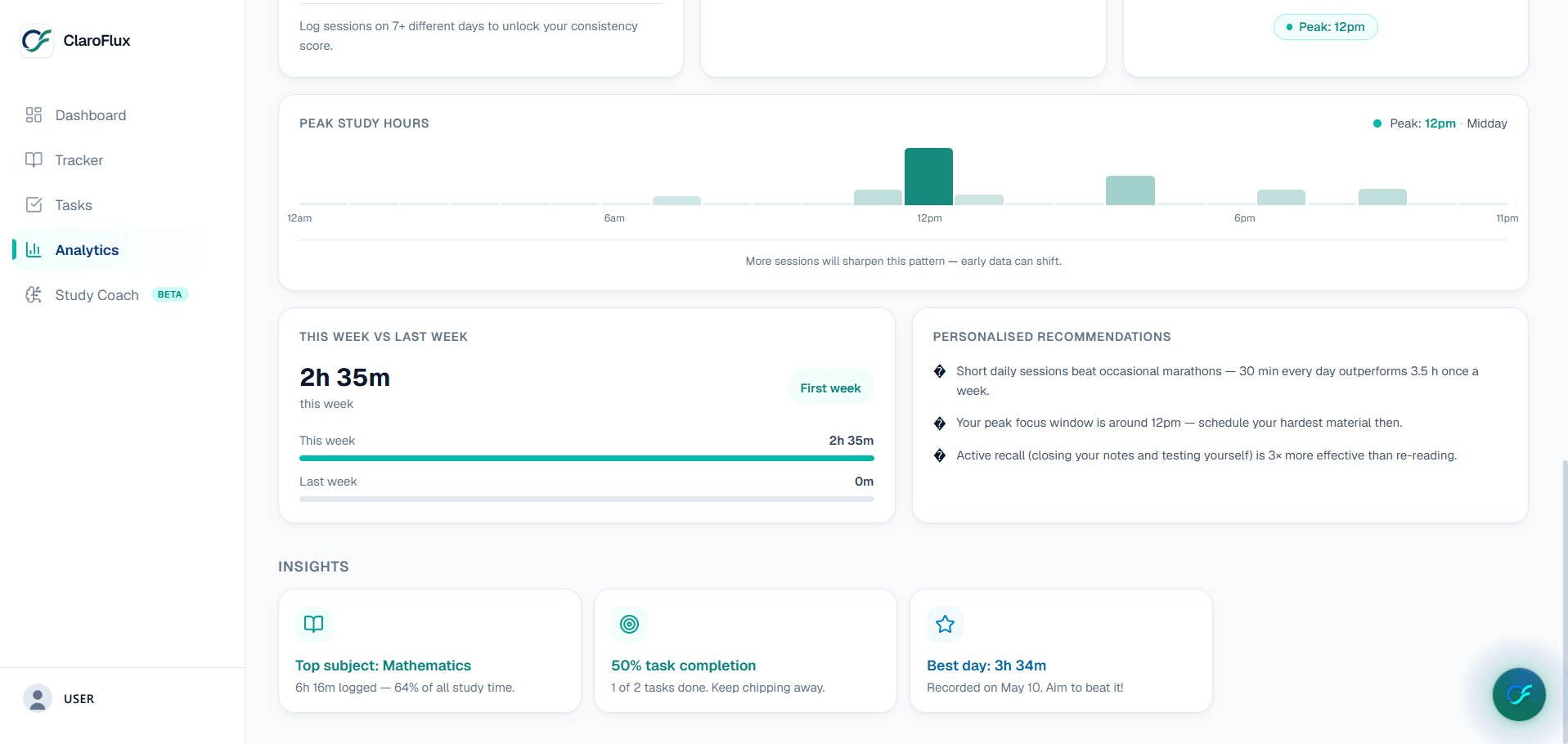Click the Peak: 12pm · Midday legend
Screen dimensions: 1568x744
click(1440, 123)
